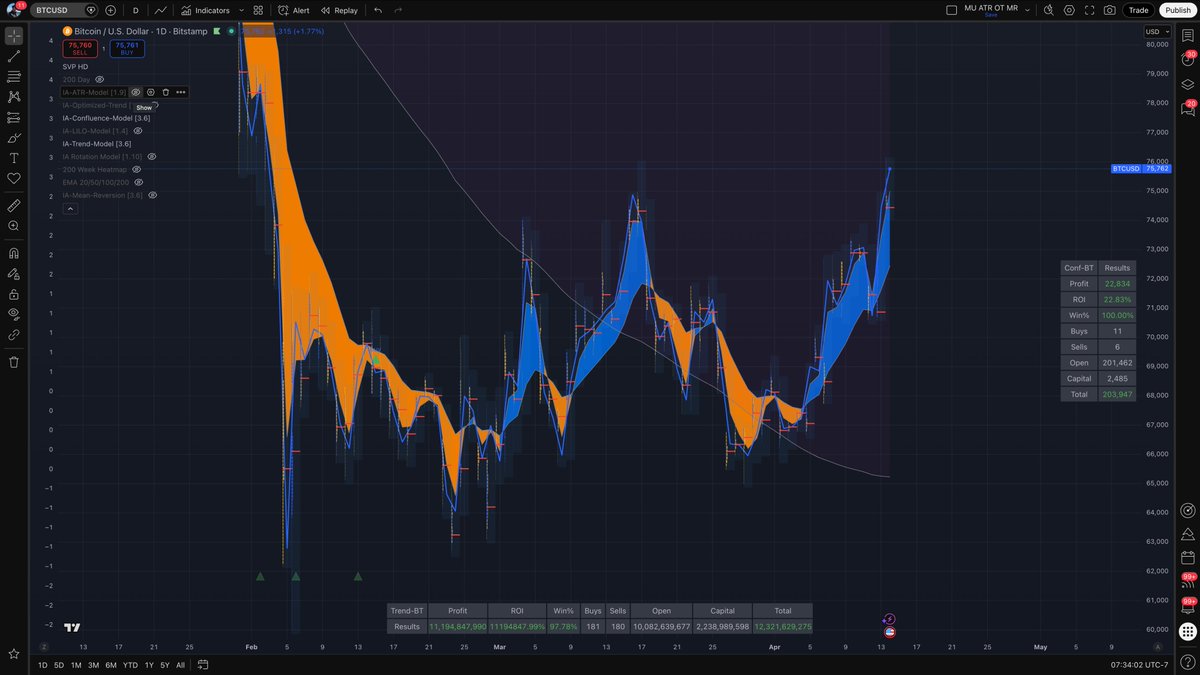Open the quick search icon

point(1048,10)
